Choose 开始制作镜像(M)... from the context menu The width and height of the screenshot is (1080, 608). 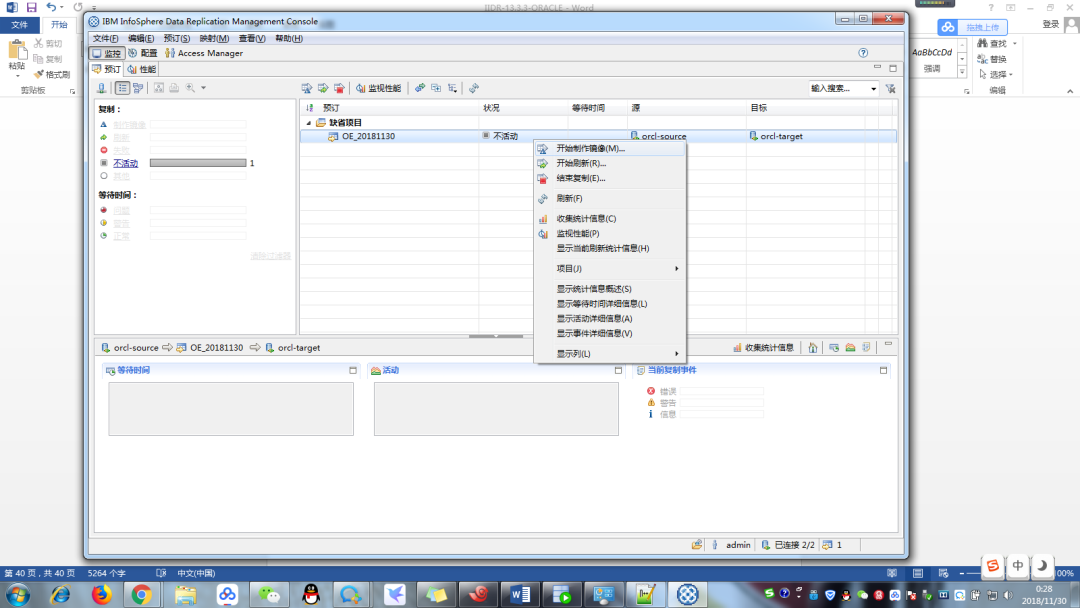610,149
